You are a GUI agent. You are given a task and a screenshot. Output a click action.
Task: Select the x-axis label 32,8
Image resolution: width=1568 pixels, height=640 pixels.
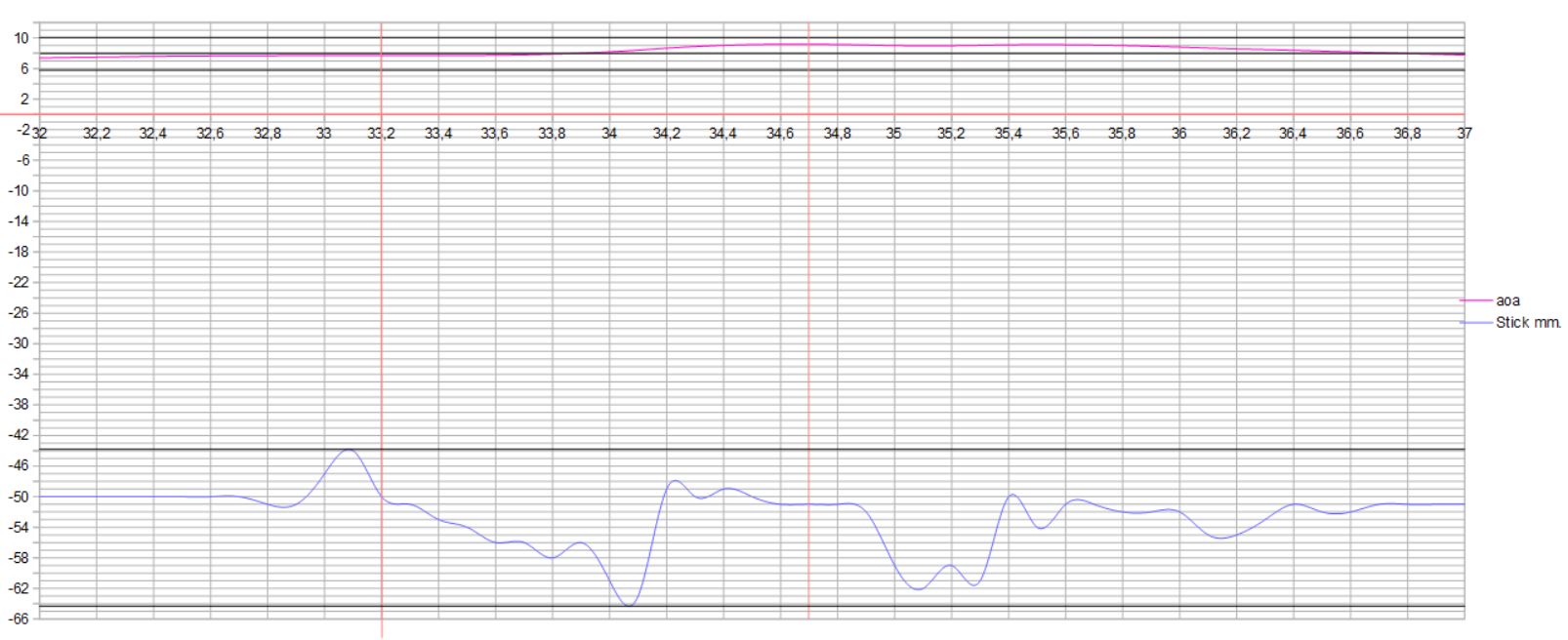[268, 134]
